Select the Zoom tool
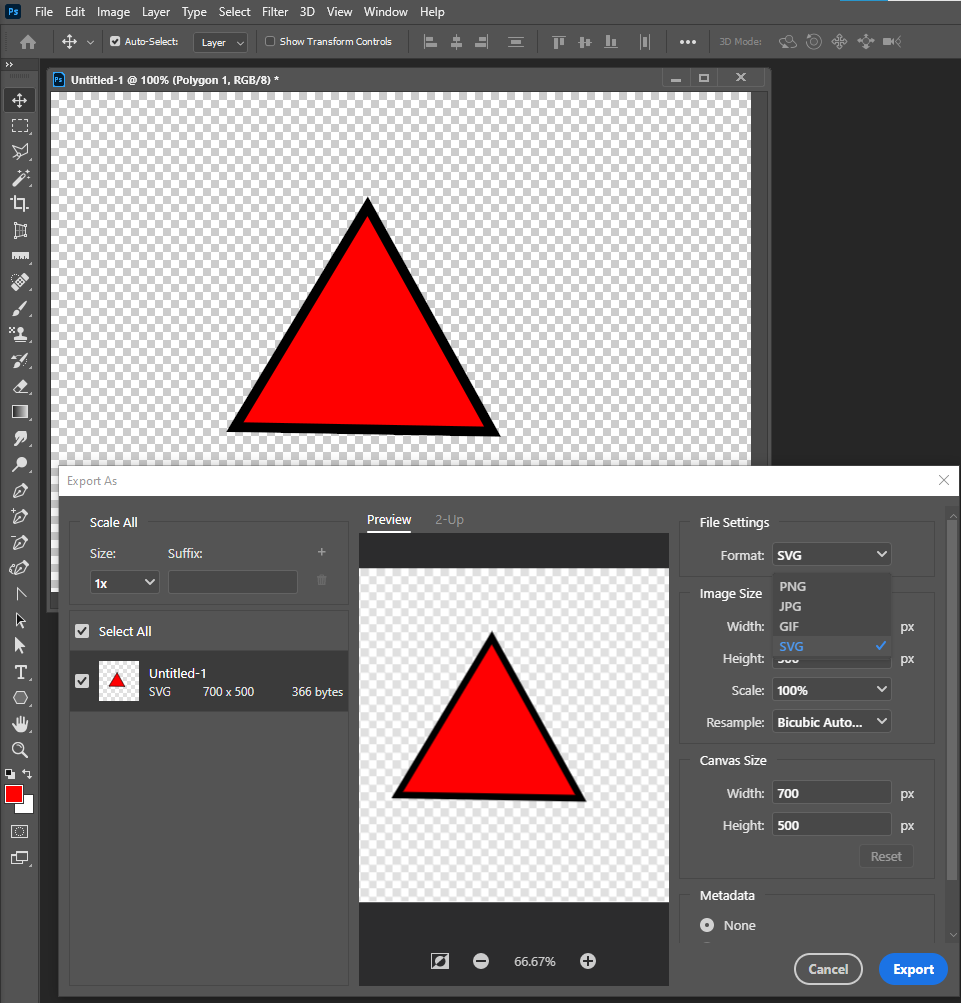961x1003 pixels. [x=20, y=750]
